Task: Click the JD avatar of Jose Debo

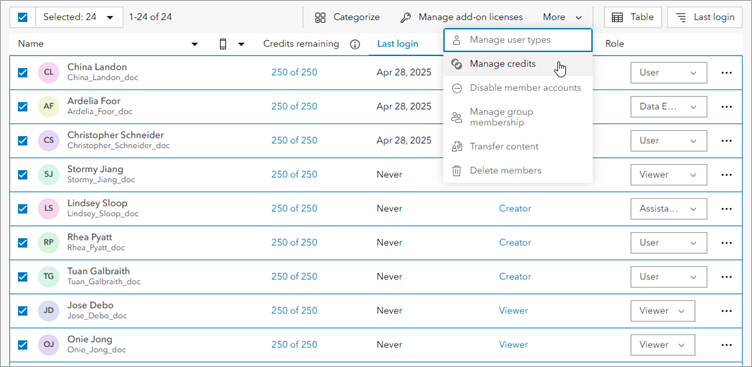Action: 48,311
